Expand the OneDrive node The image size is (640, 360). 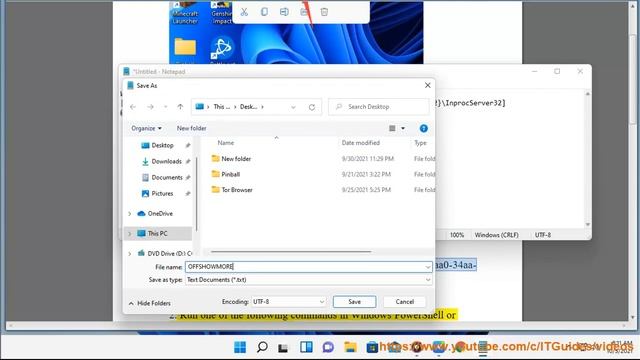[130, 213]
